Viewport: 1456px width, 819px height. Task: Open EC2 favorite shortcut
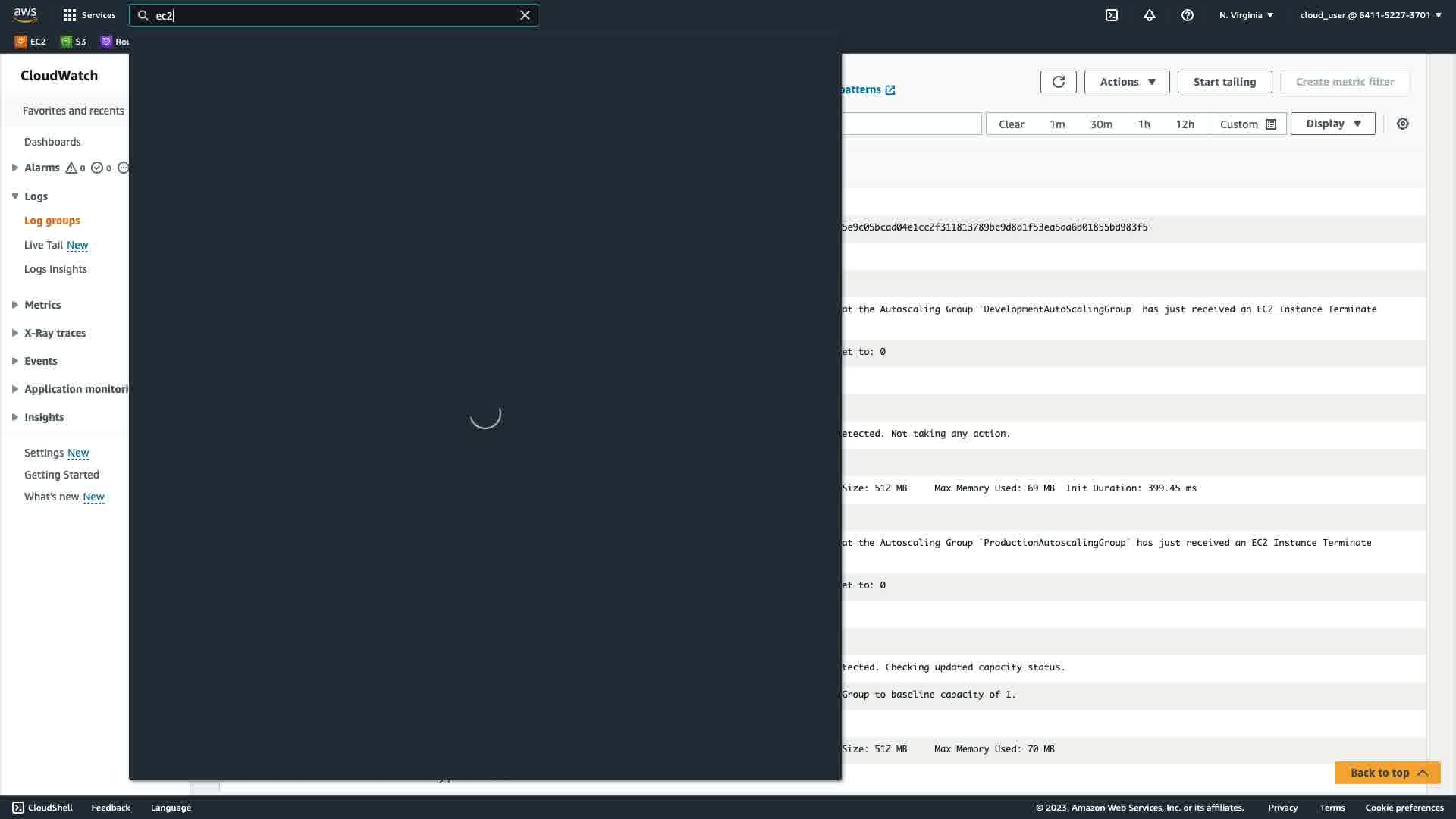pos(31,42)
